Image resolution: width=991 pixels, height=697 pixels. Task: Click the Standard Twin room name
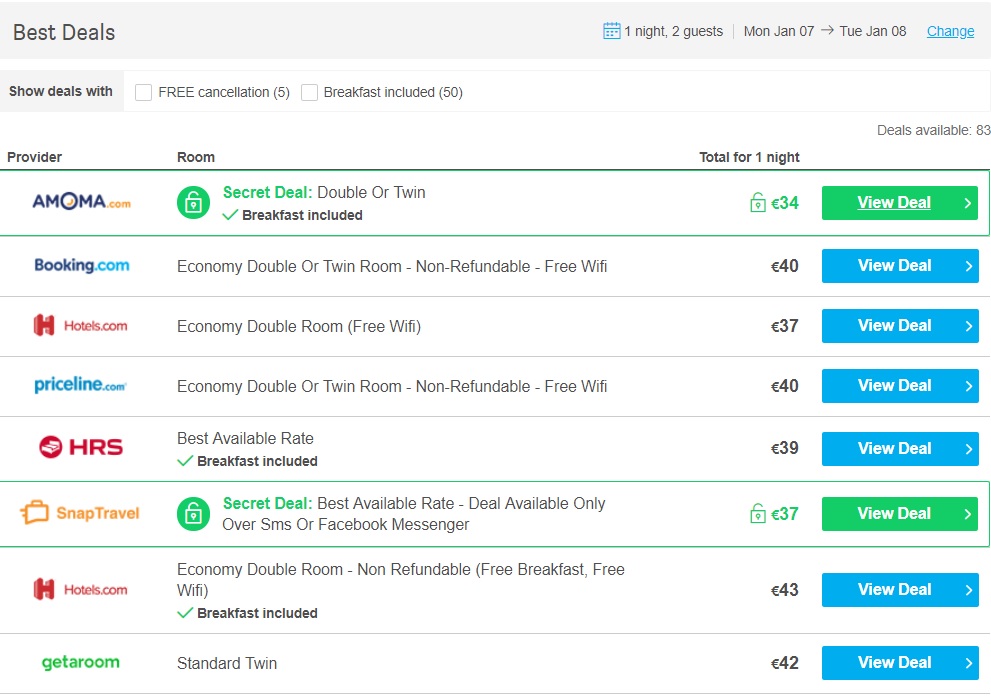click(x=227, y=663)
